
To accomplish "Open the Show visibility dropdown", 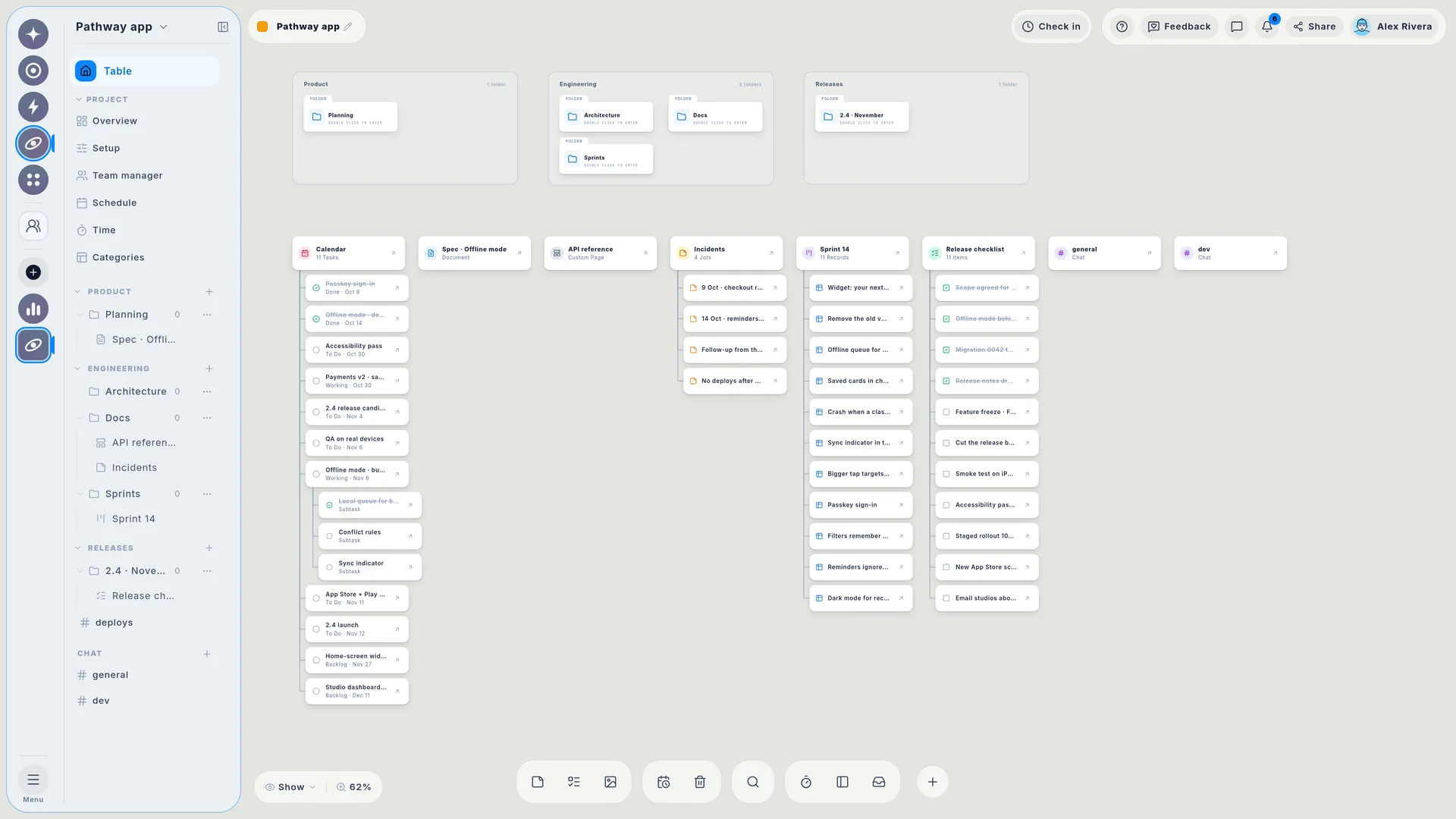I will pos(290,787).
